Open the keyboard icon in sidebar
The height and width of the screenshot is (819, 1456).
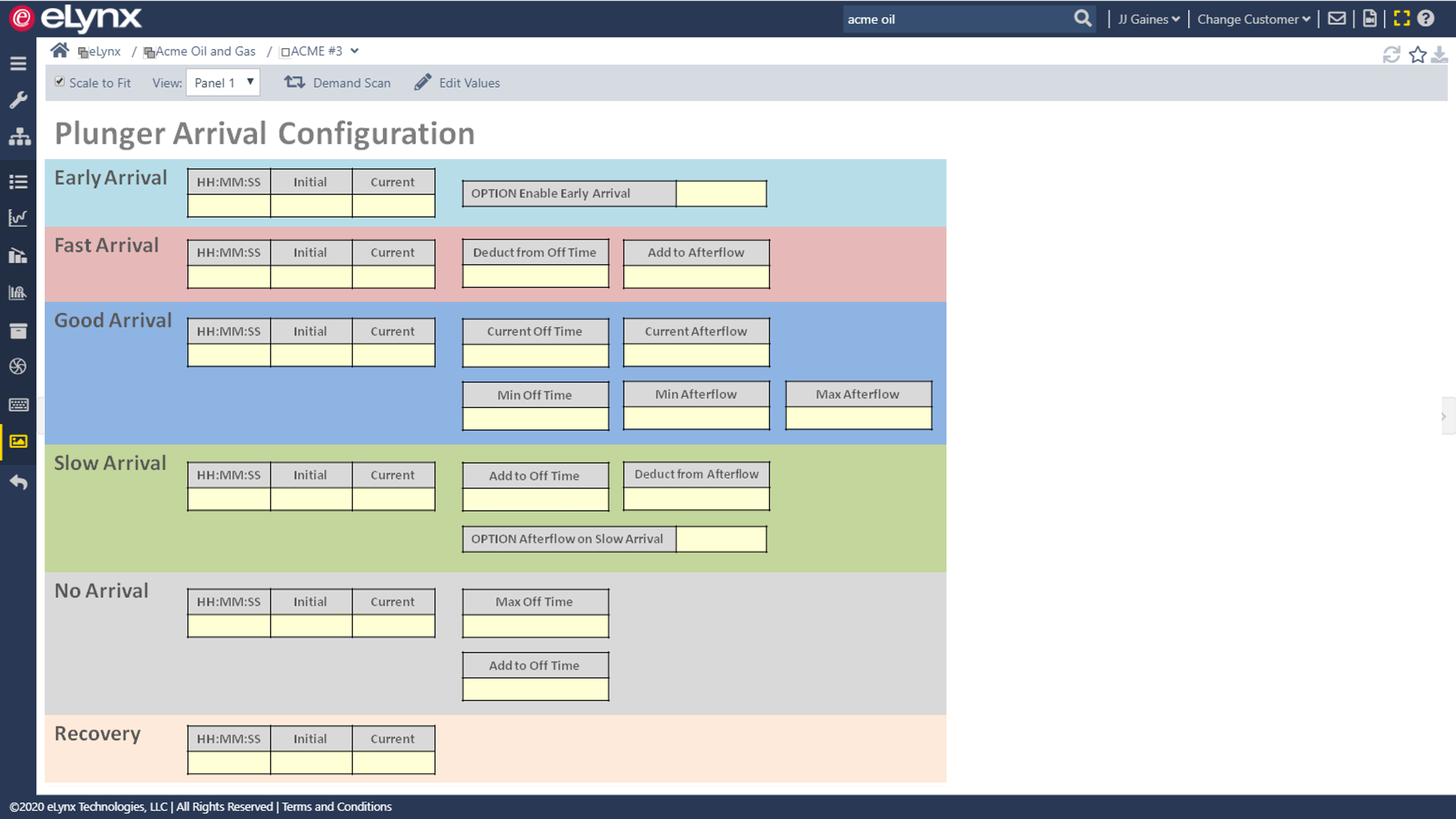pyautogui.click(x=18, y=404)
